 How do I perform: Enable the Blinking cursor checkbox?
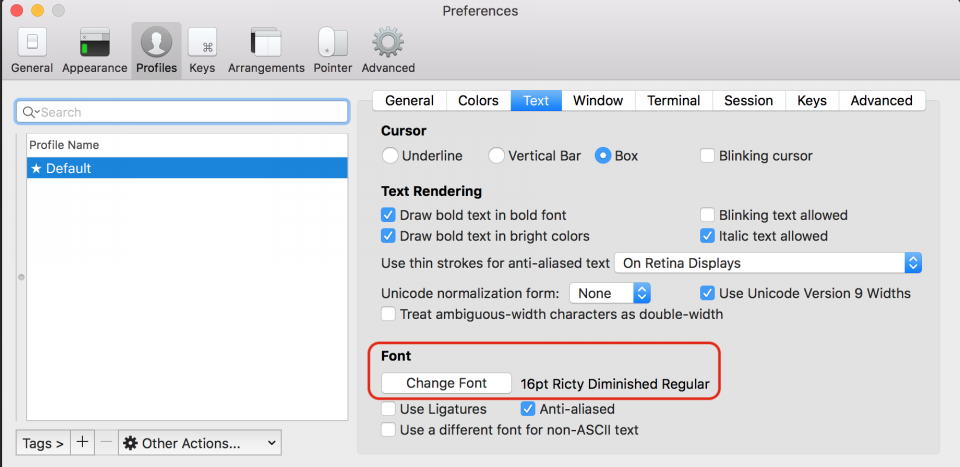tap(708, 156)
